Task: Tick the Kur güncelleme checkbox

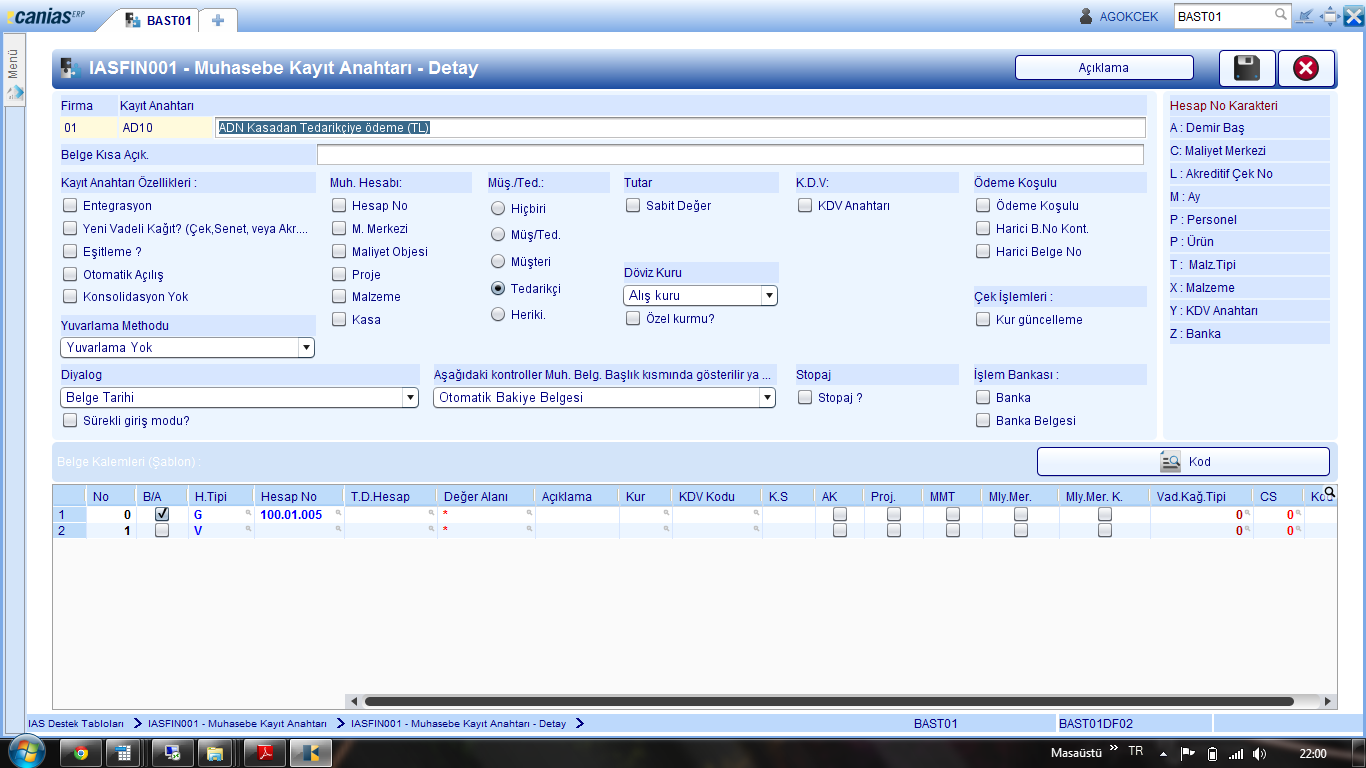Action: 983,319
